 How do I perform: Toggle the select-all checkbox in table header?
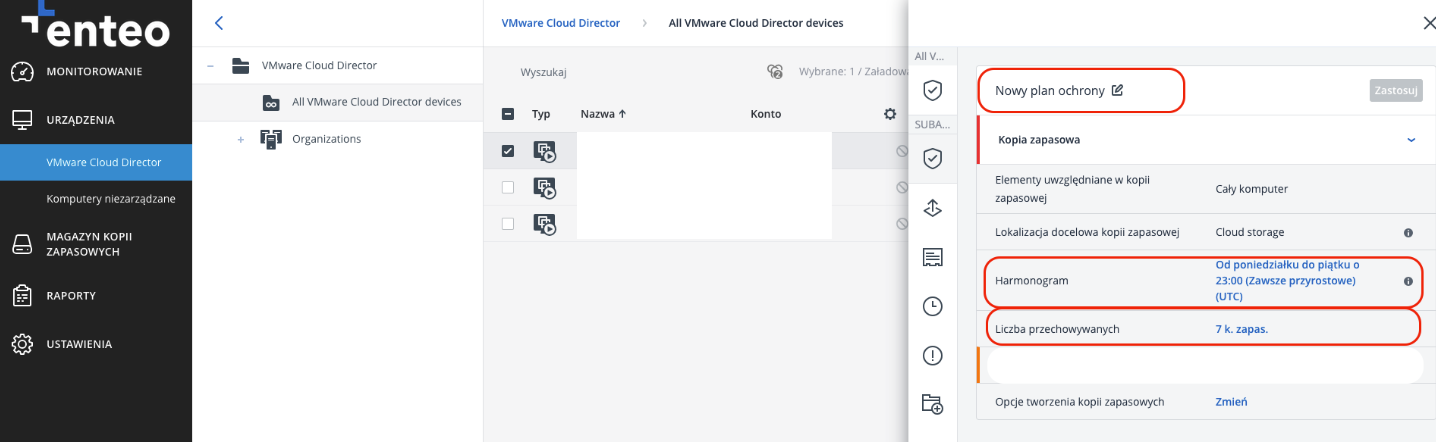click(x=508, y=114)
